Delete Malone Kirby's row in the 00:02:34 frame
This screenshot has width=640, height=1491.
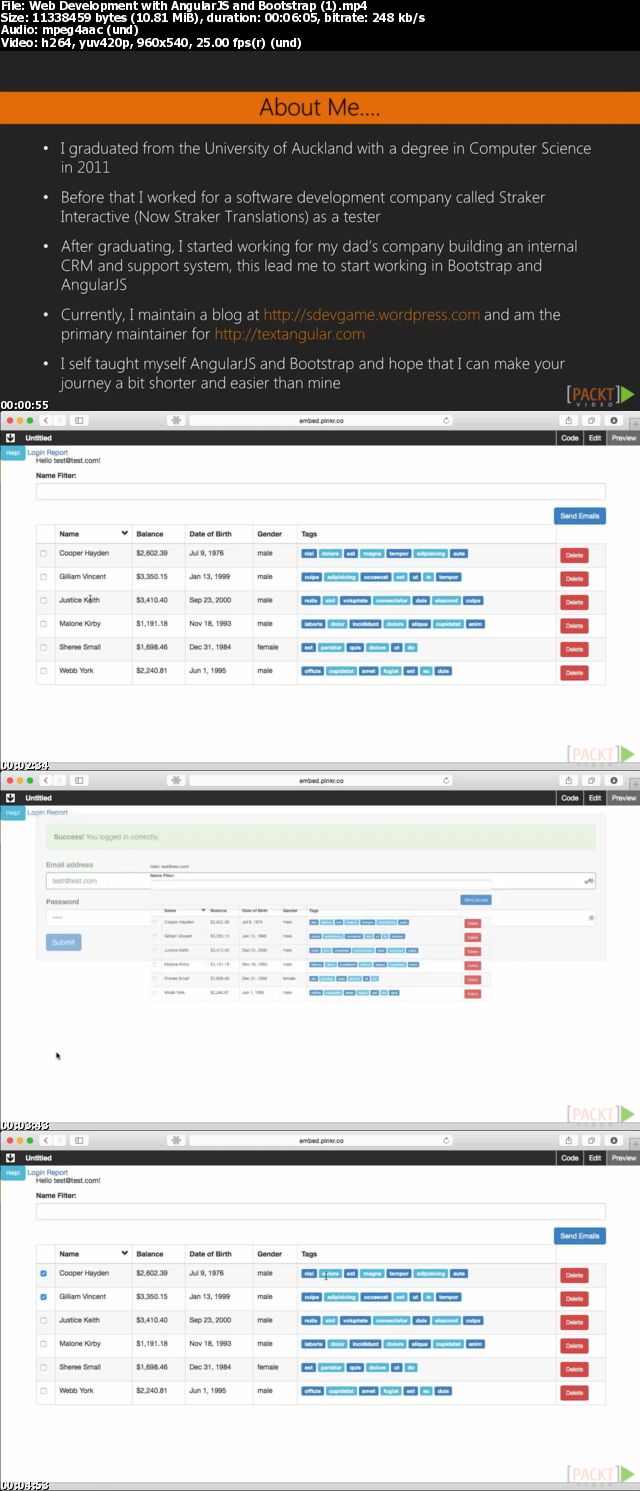click(x=574, y=625)
